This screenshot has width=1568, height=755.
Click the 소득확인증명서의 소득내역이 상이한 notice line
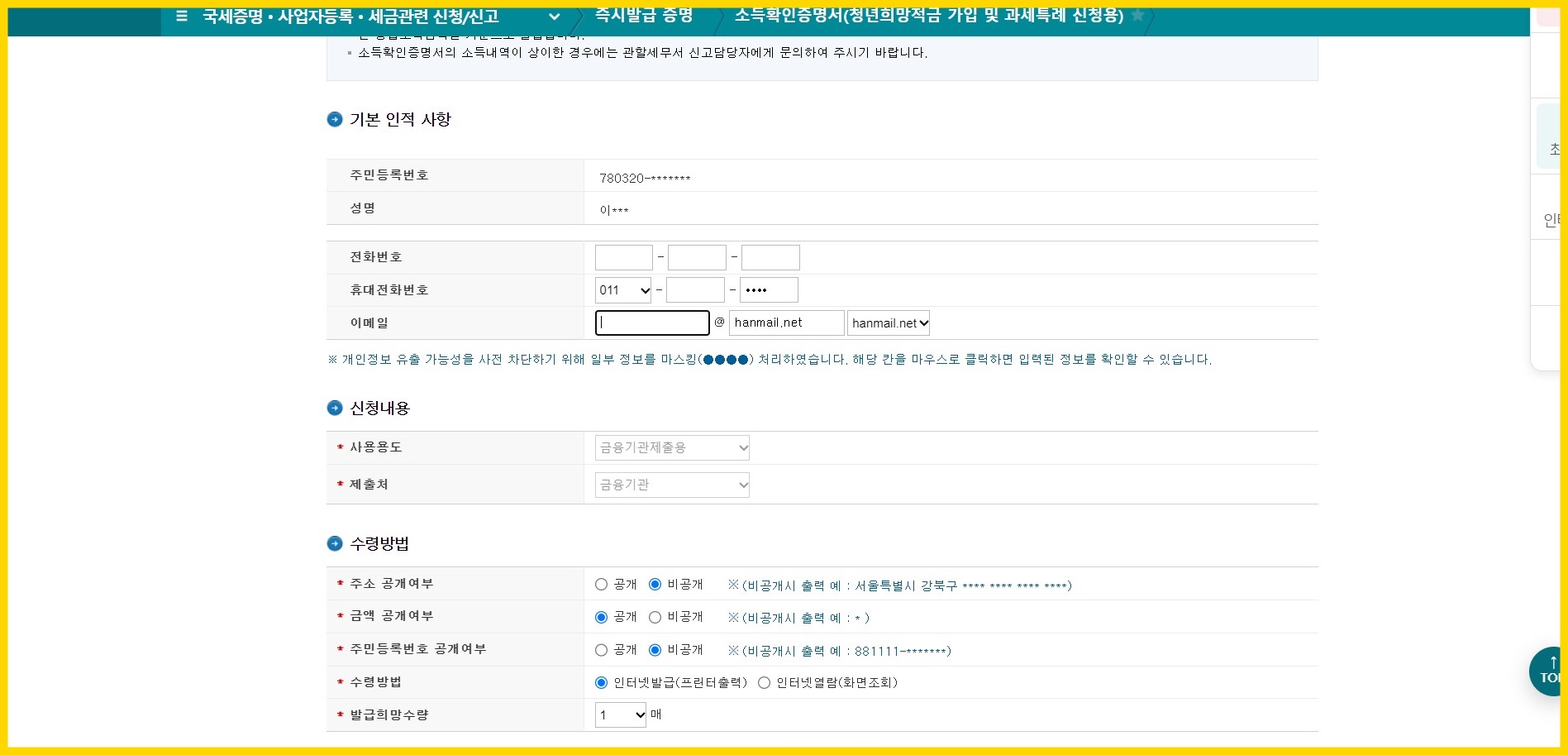tap(642, 53)
